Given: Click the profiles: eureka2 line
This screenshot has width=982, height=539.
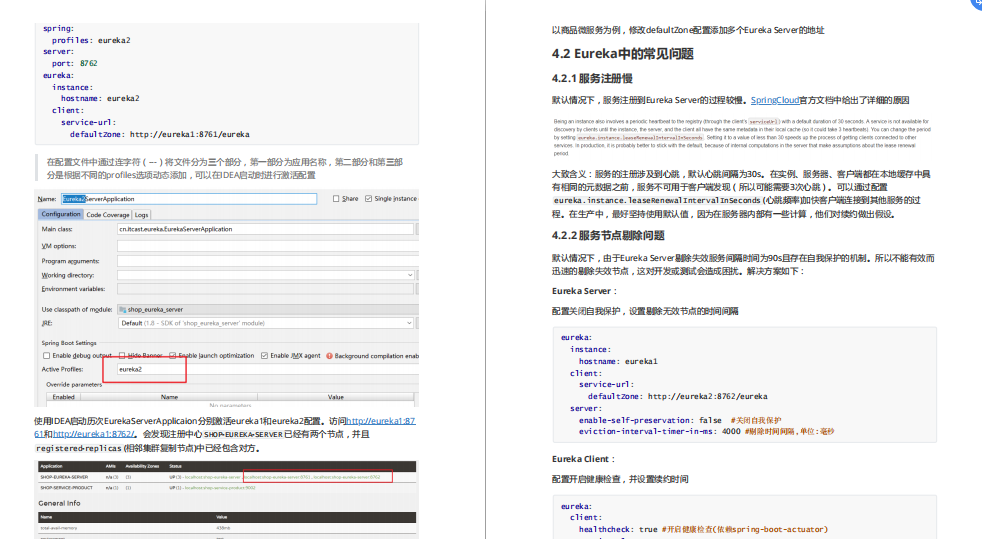Looking at the screenshot, I should [x=91, y=40].
